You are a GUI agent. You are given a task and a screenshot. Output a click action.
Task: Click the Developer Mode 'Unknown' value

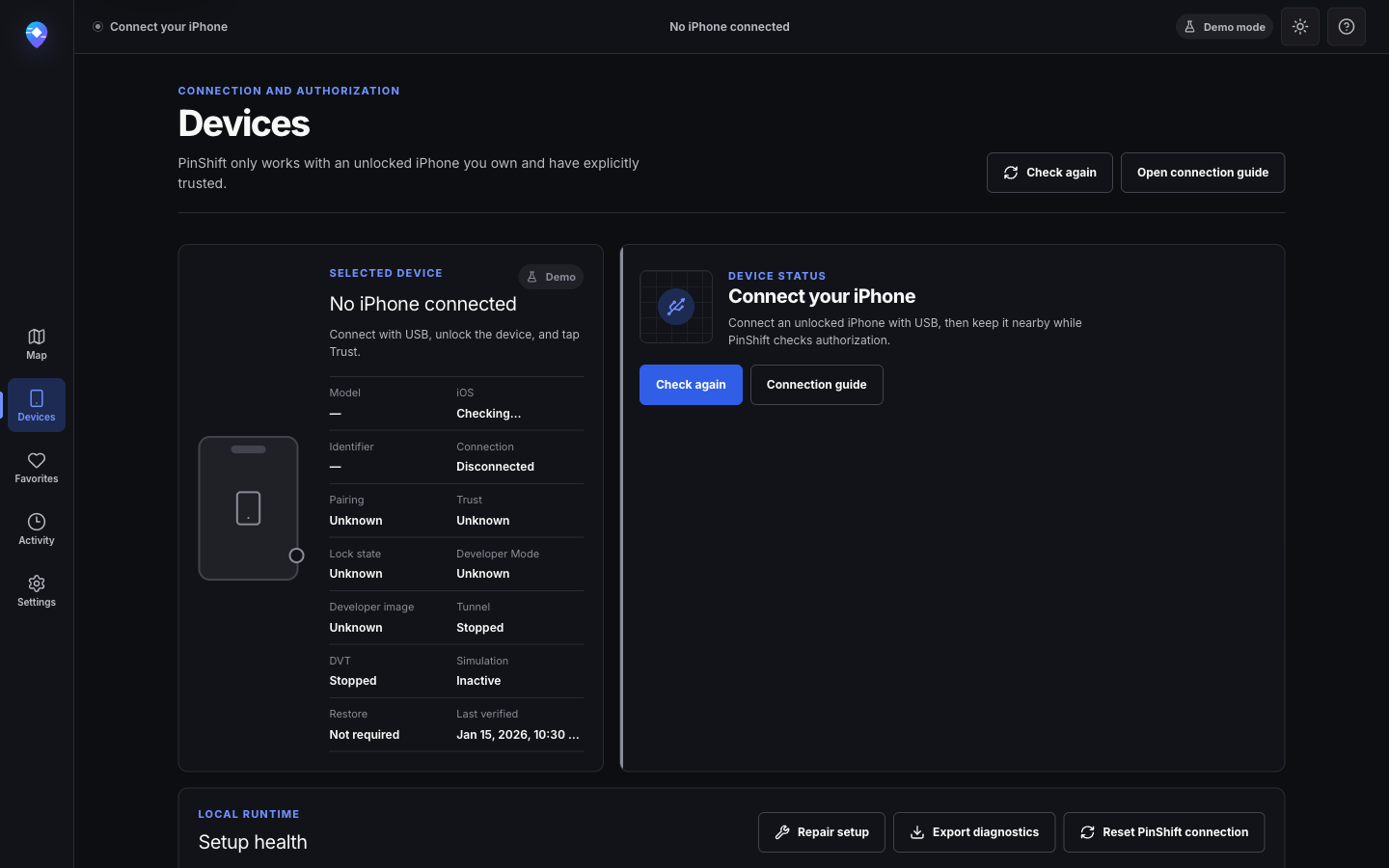pyautogui.click(x=483, y=574)
